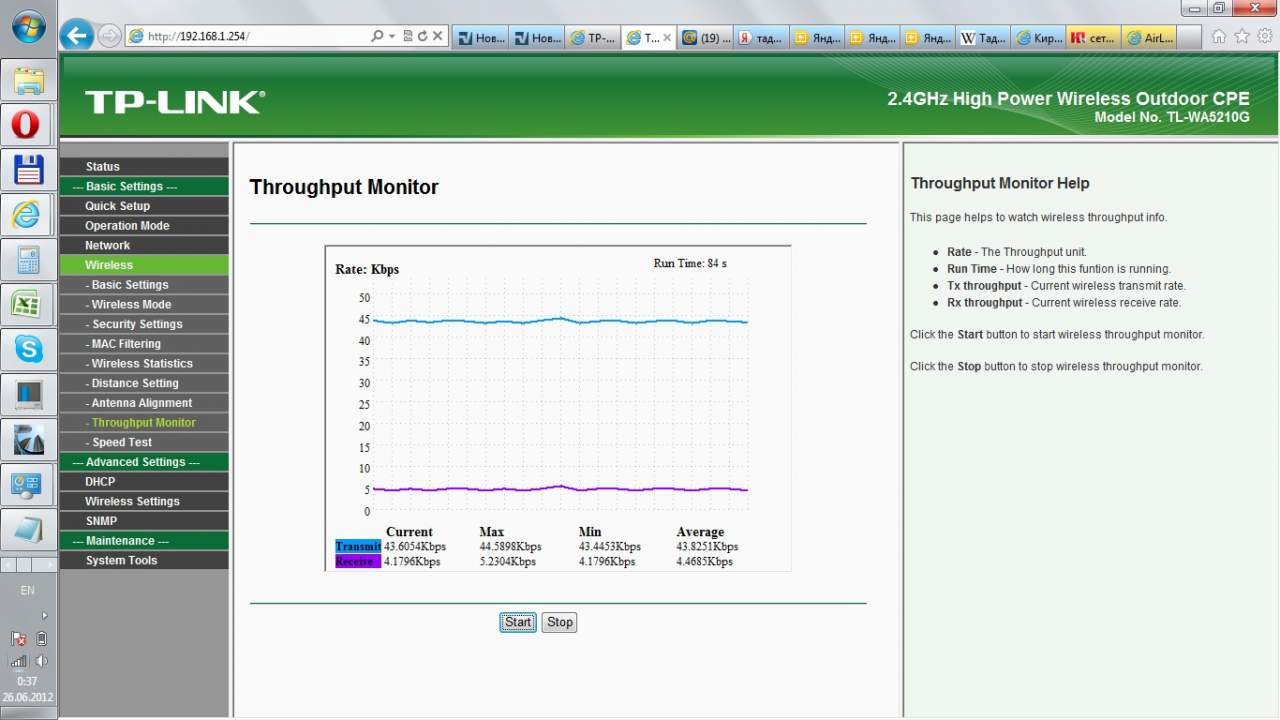Screen dimensions: 1280x720
Task: Open Skype from the taskbar
Action: [28, 349]
